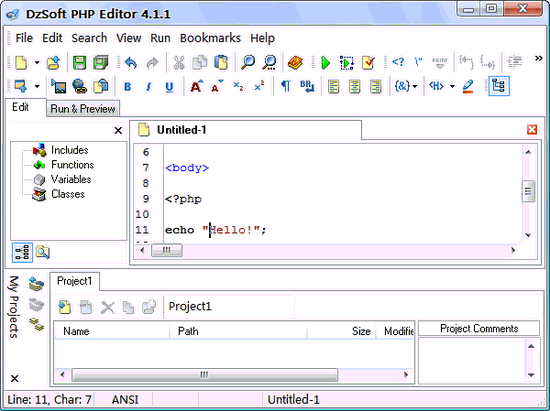Toggle superscript formatting
The image size is (550, 411).
259,86
